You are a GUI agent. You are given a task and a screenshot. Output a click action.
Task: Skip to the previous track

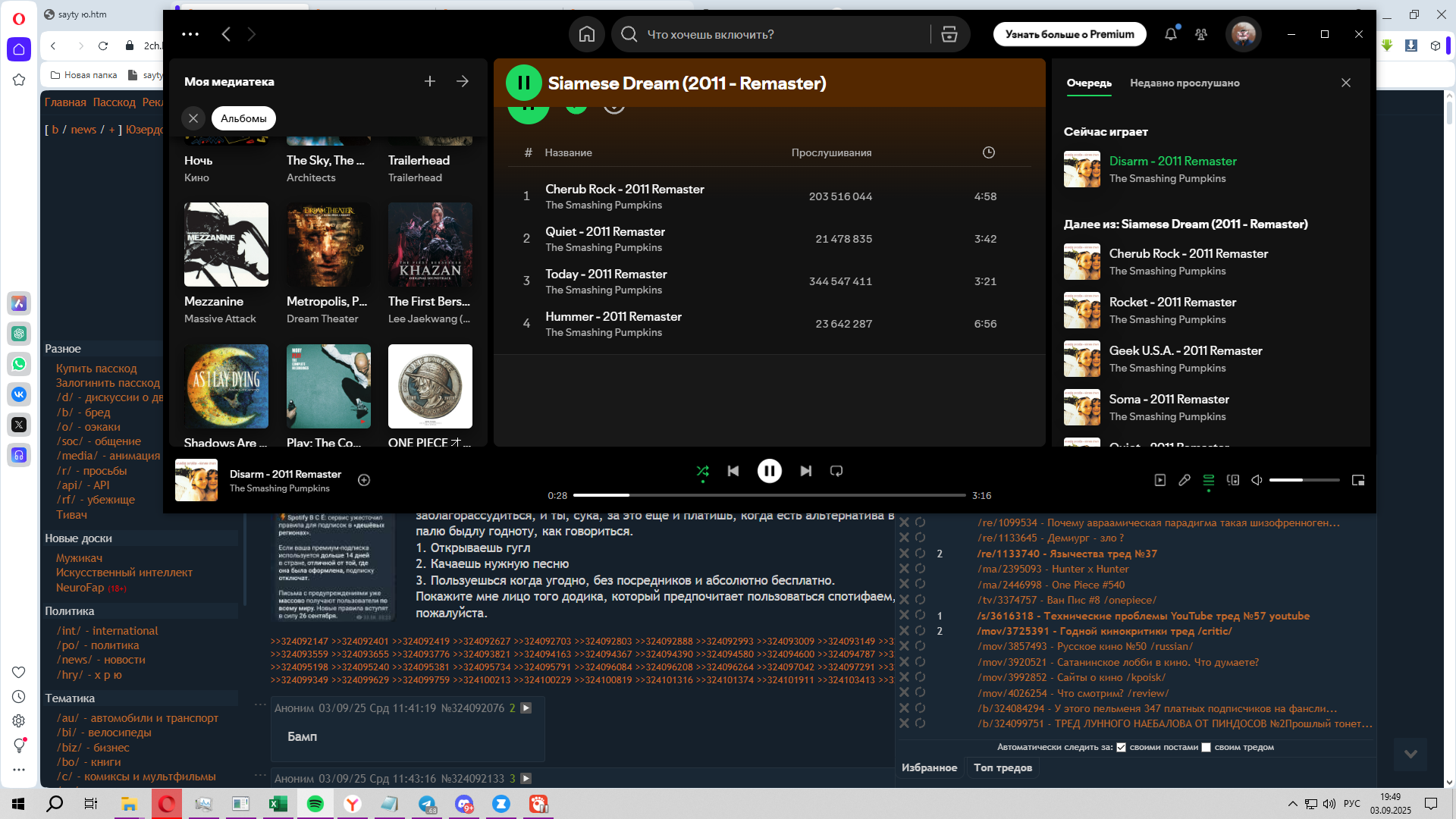click(733, 471)
